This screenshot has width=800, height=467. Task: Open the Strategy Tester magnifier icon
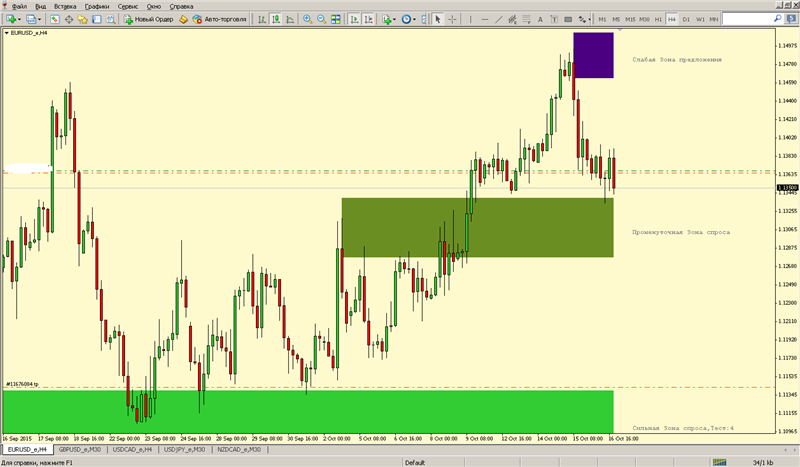(110, 19)
